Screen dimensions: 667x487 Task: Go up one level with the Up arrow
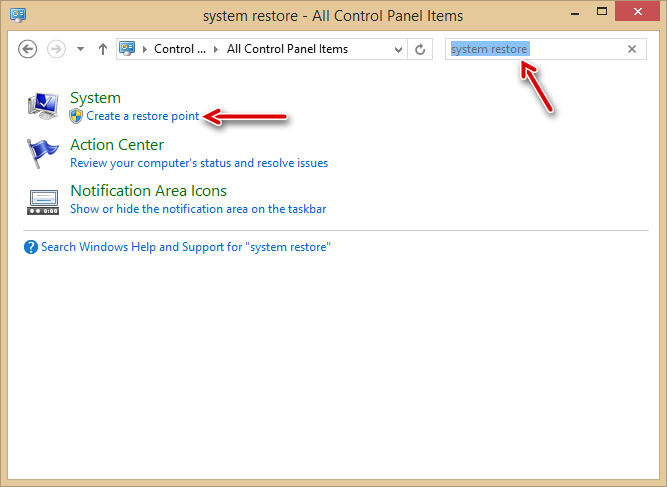click(103, 49)
